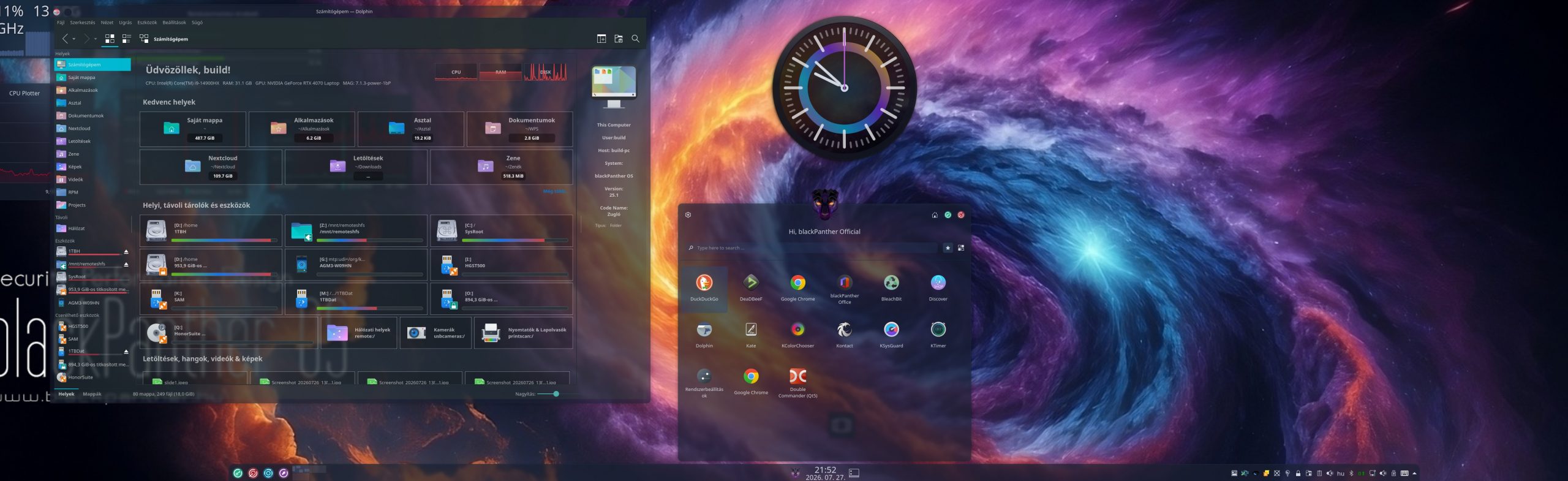Image resolution: width=1568 pixels, height=481 pixels.
Task: Switch to the Mappák tab
Action: [92, 394]
